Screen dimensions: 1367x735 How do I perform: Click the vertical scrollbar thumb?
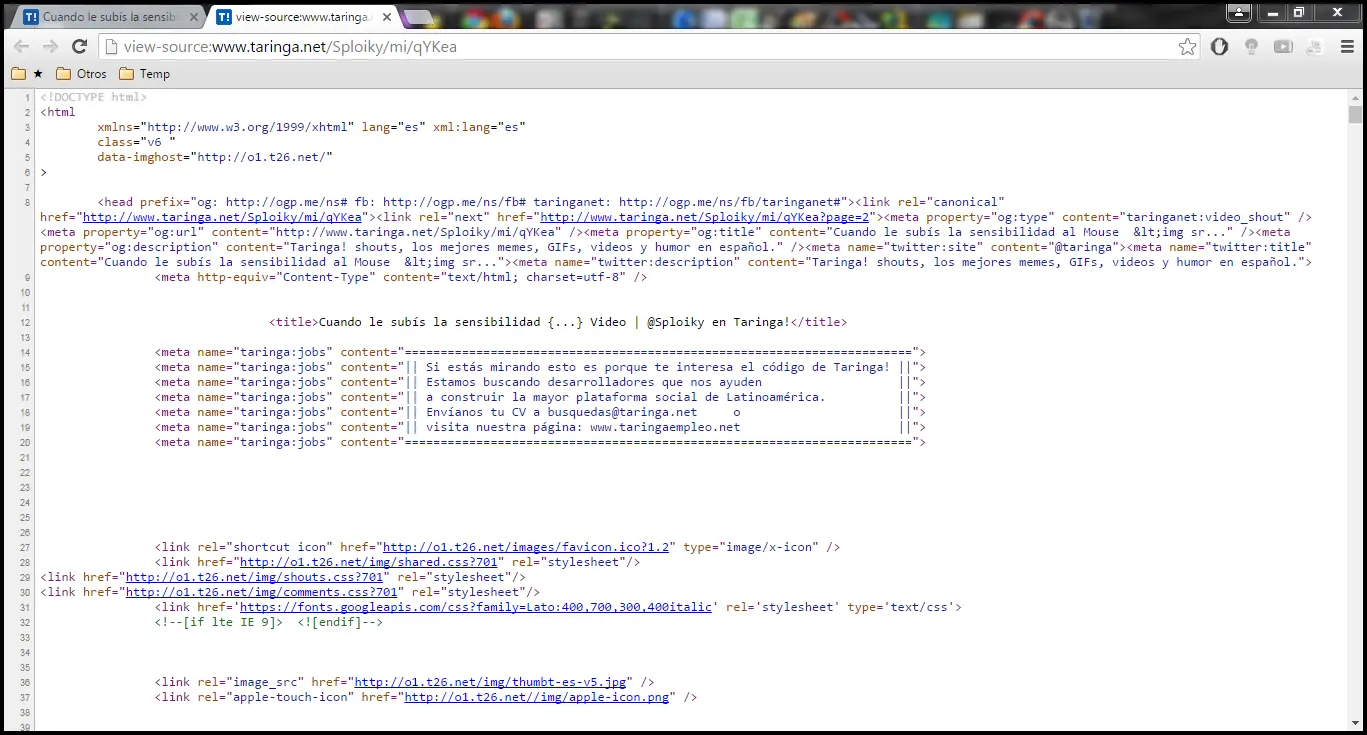click(x=1355, y=113)
